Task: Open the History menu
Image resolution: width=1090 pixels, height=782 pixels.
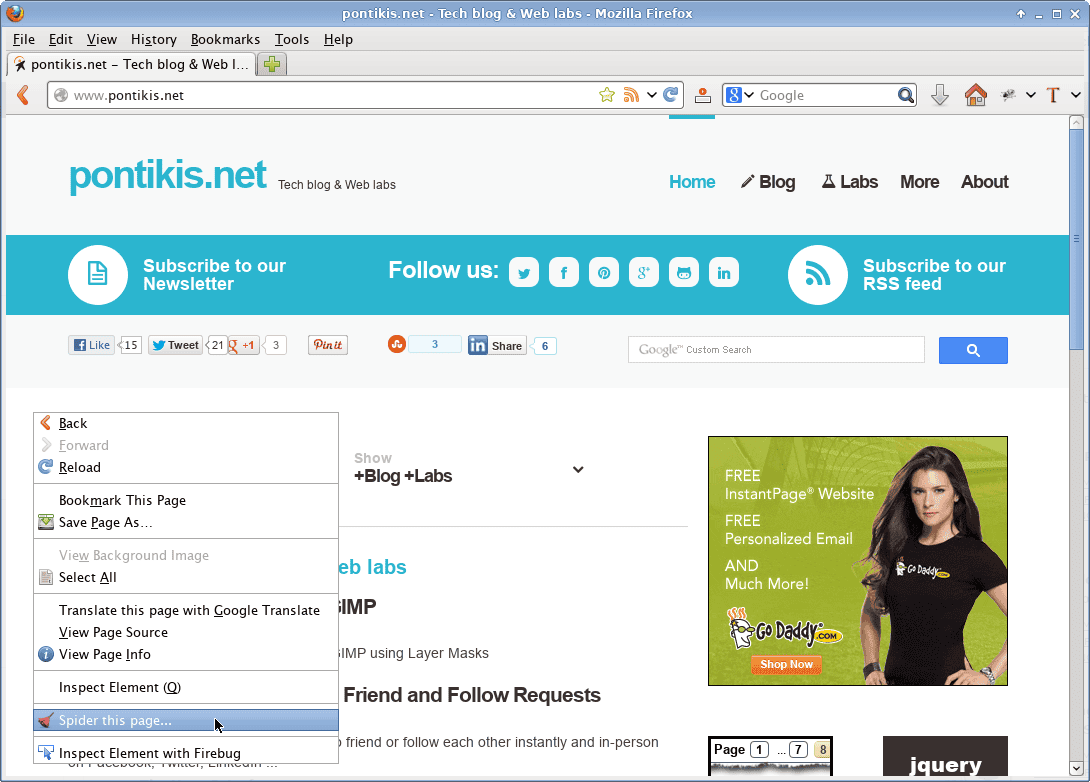Action: pyautogui.click(x=154, y=40)
